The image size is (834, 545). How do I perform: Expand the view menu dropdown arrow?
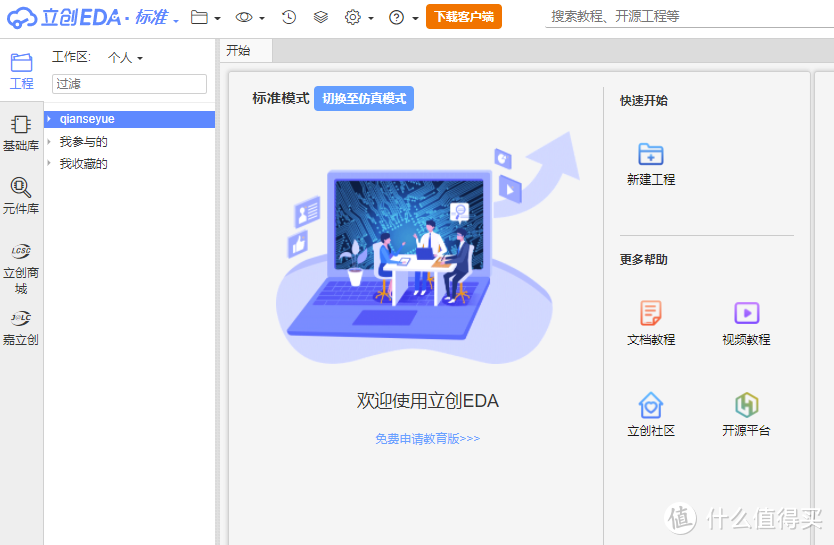point(262,18)
